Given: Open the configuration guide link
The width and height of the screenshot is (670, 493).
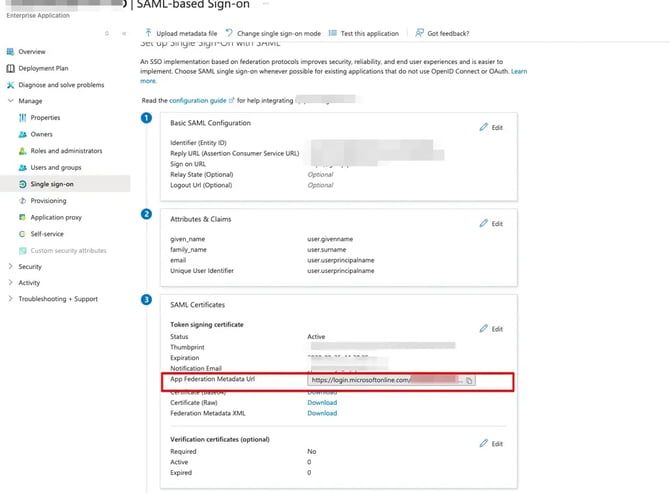Looking at the screenshot, I should coord(198,100).
